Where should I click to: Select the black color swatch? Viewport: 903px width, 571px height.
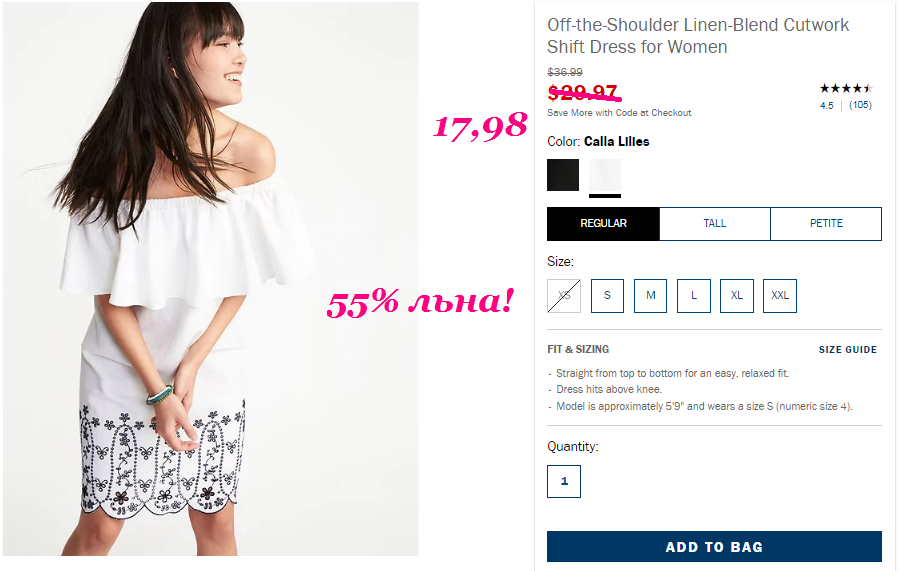tap(563, 175)
